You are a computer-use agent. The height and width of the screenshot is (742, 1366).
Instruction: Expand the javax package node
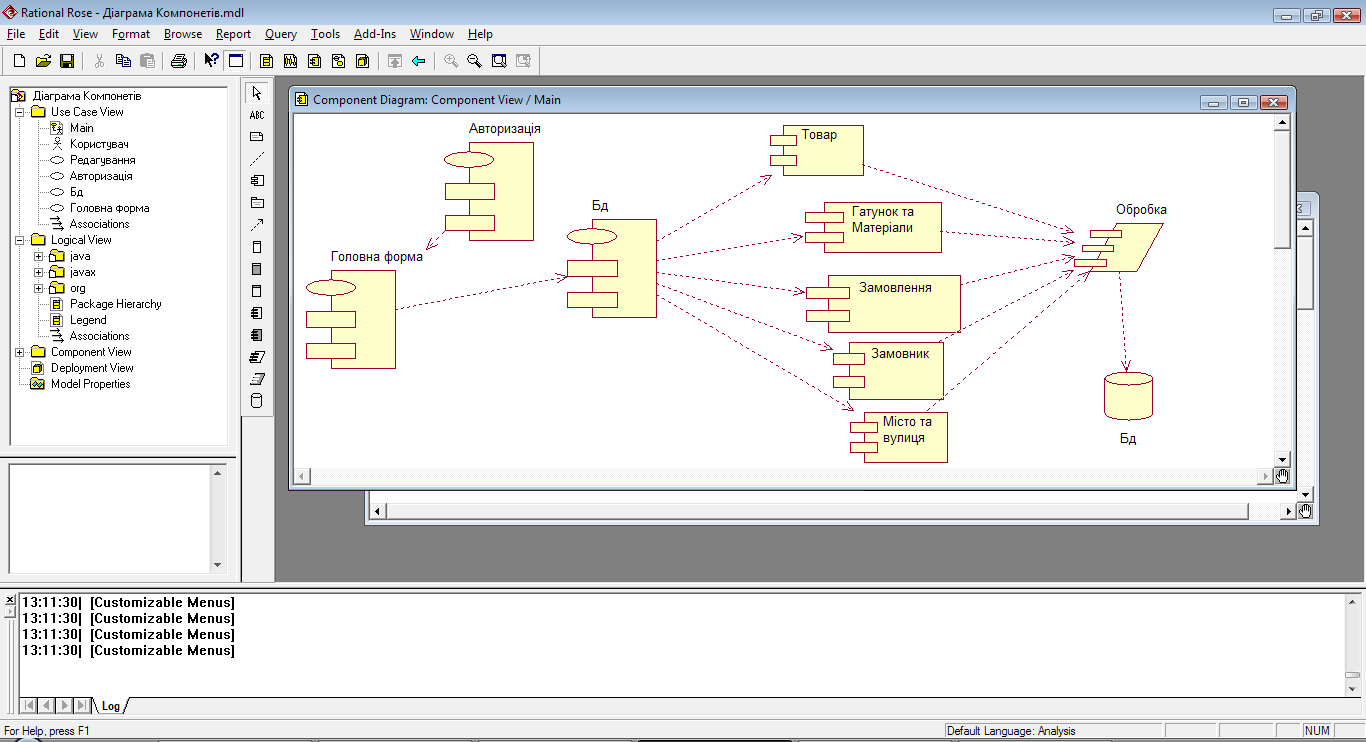tap(39, 272)
